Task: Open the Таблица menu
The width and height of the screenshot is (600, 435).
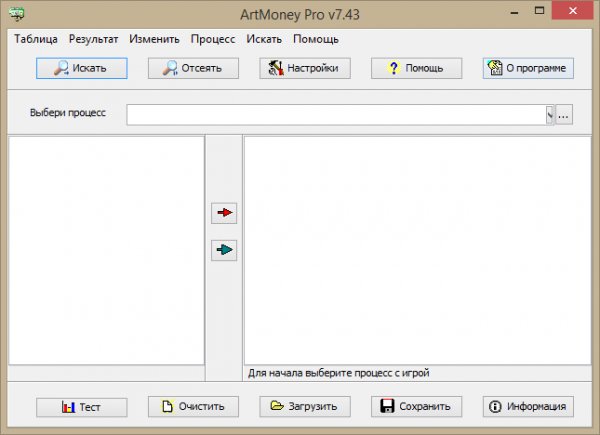Action: [36, 39]
